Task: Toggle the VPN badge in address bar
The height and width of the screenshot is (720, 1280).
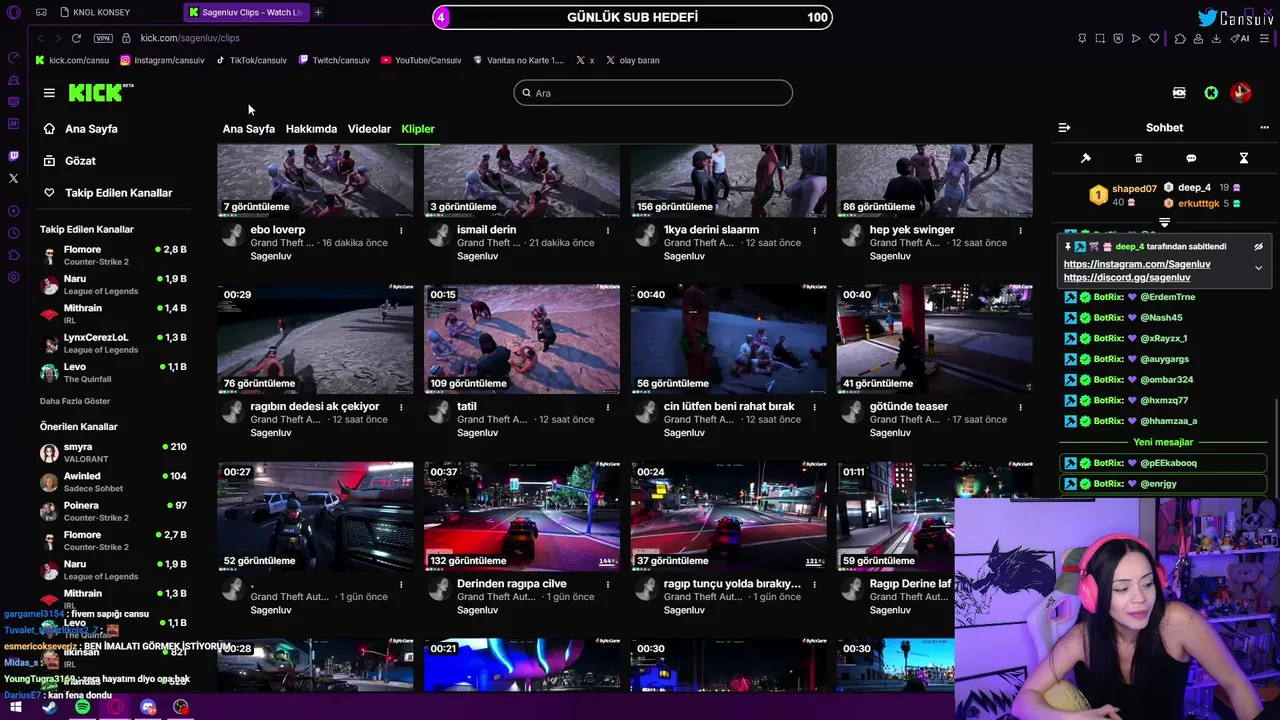Action: point(103,38)
